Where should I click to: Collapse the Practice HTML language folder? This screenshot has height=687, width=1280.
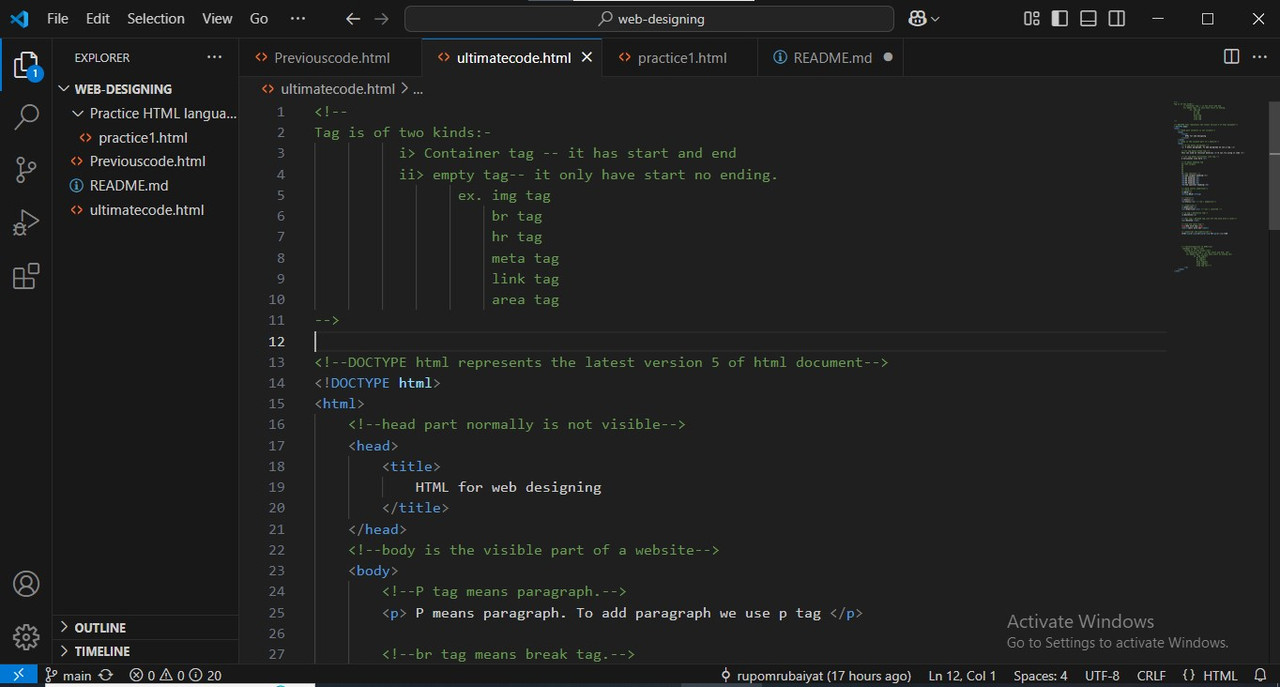point(146,113)
